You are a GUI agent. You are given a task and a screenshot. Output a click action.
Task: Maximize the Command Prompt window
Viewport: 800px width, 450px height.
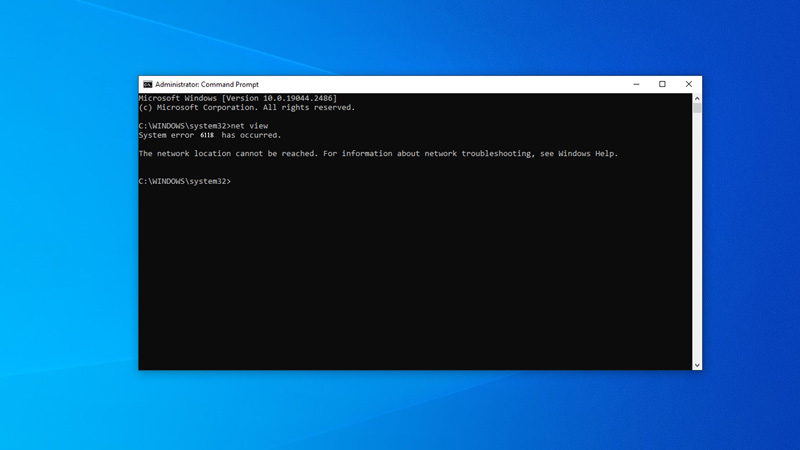coord(662,84)
